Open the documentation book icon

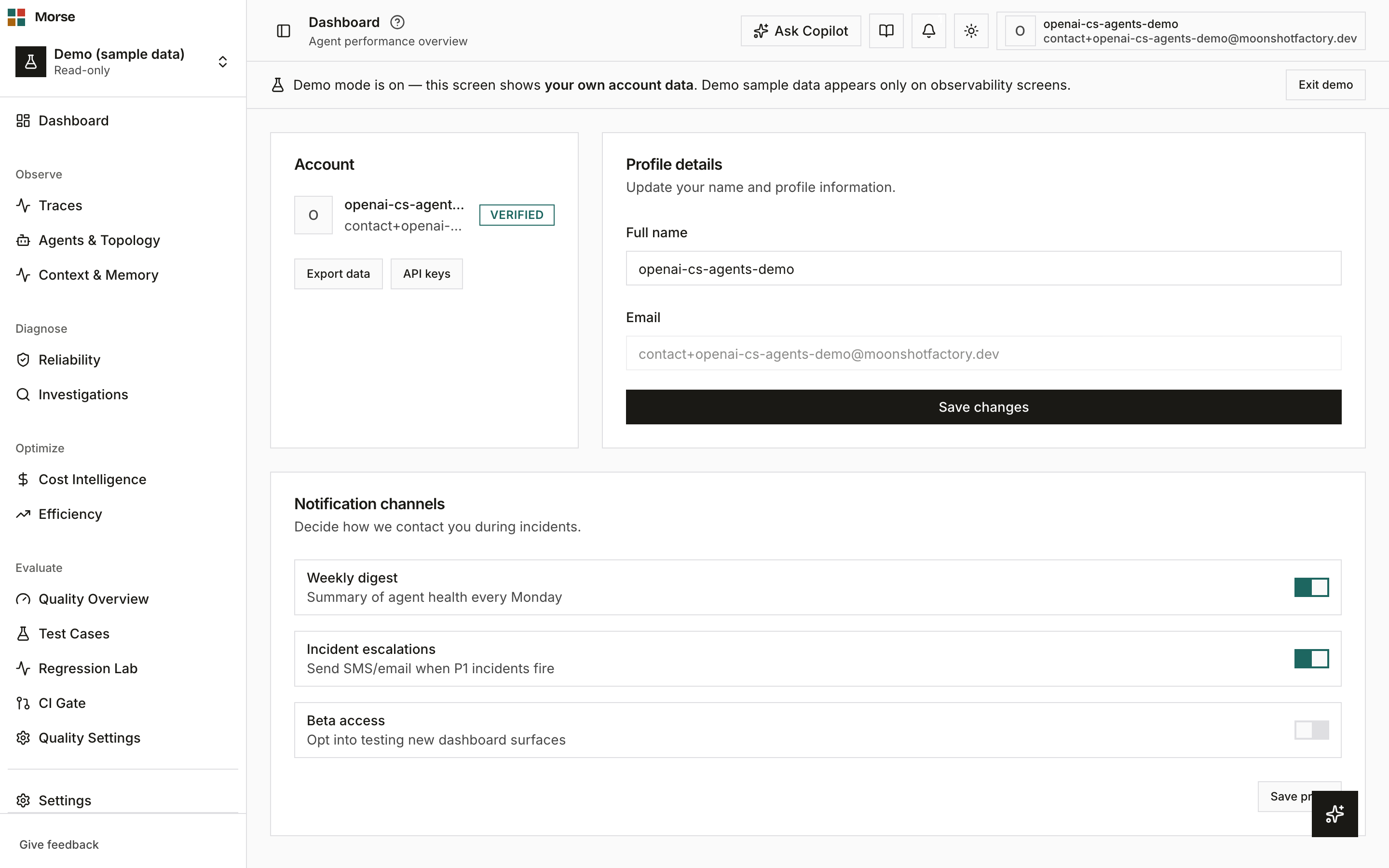tap(886, 31)
